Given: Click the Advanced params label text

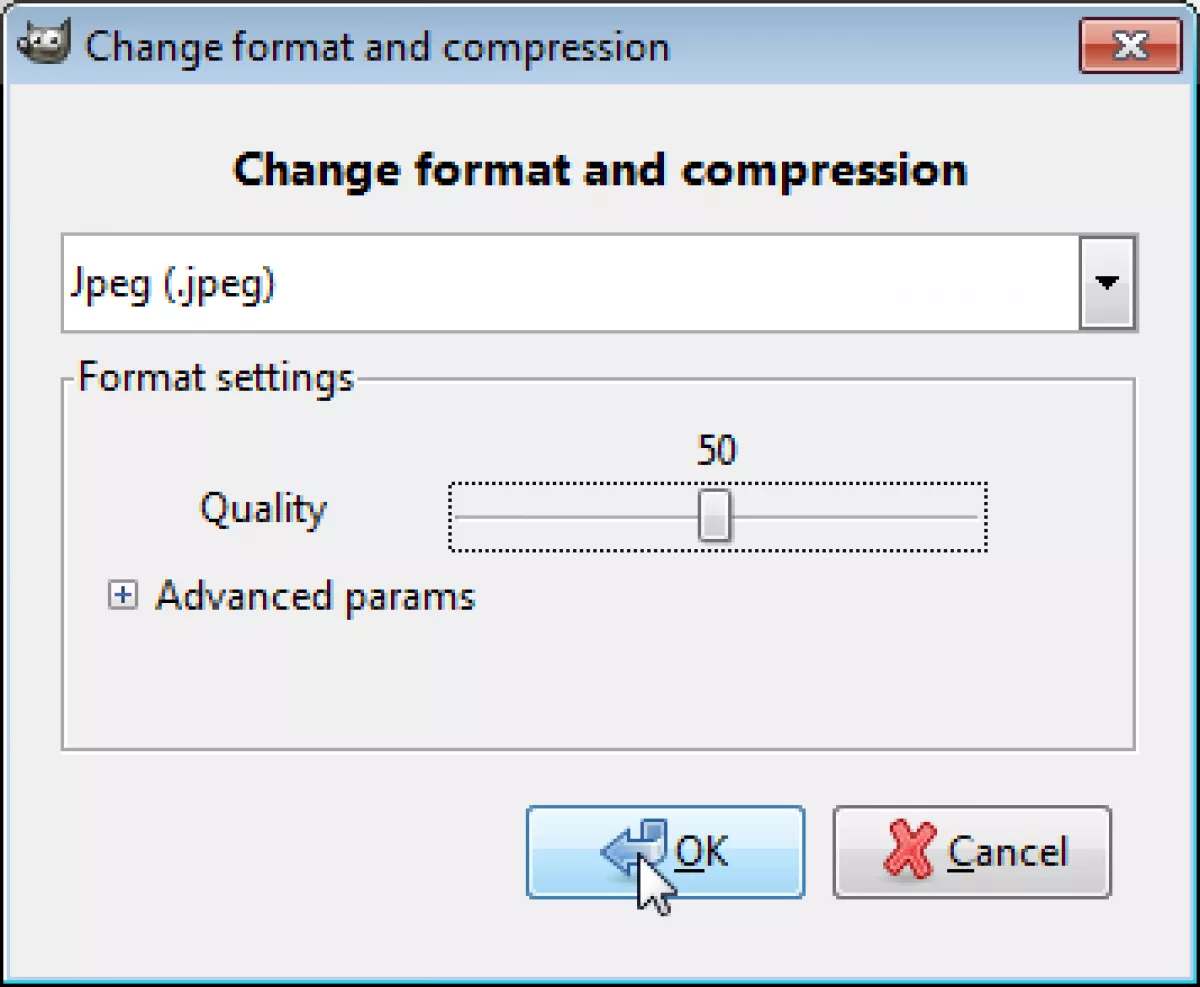Looking at the screenshot, I should 315,597.
